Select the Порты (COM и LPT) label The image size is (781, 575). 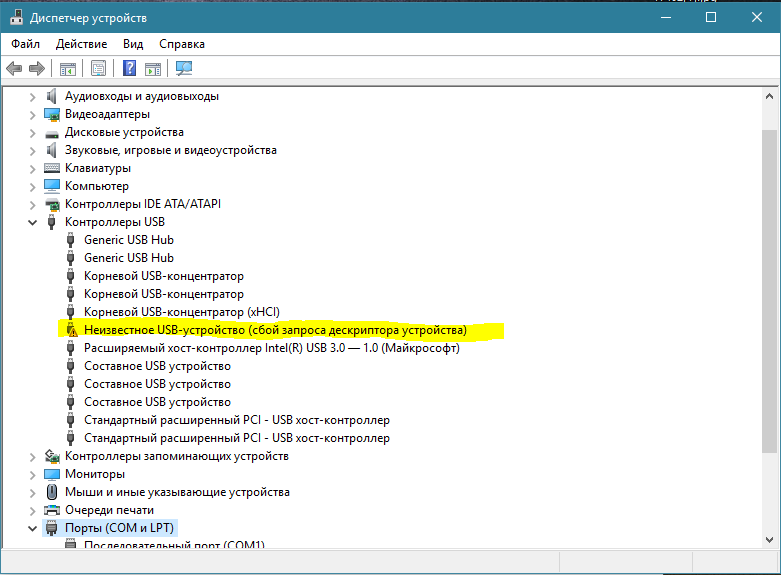pyautogui.click(x=119, y=528)
